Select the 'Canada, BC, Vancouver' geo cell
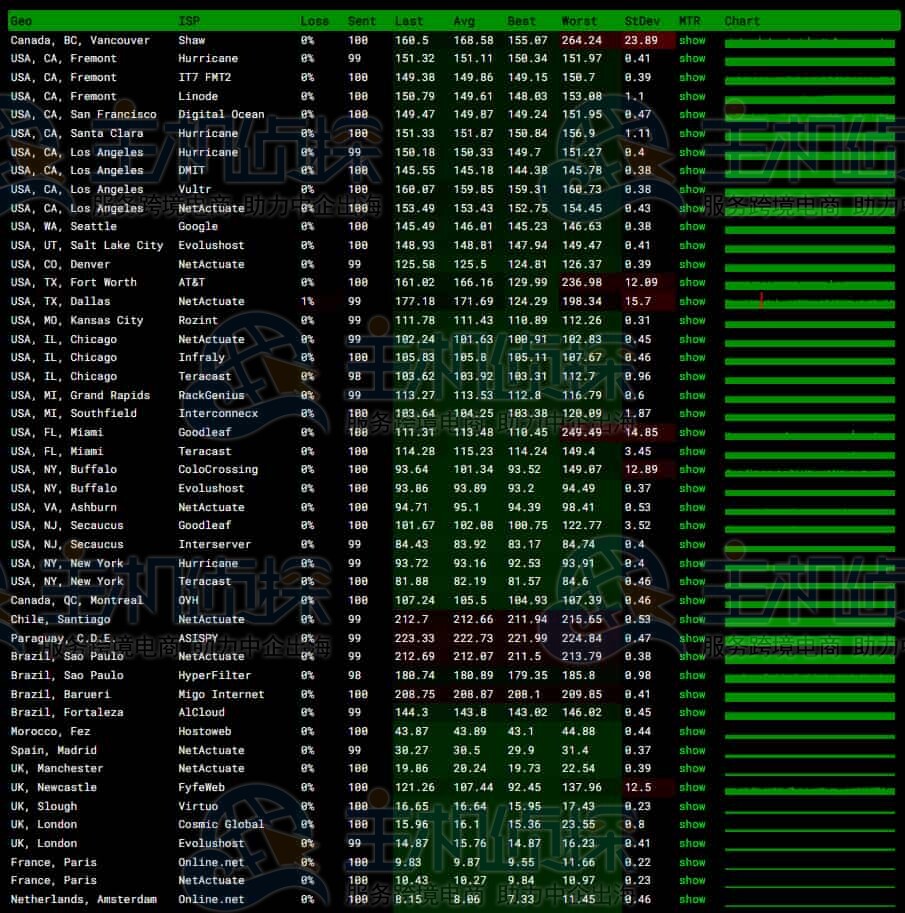The height and width of the screenshot is (913, 905). (80, 40)
